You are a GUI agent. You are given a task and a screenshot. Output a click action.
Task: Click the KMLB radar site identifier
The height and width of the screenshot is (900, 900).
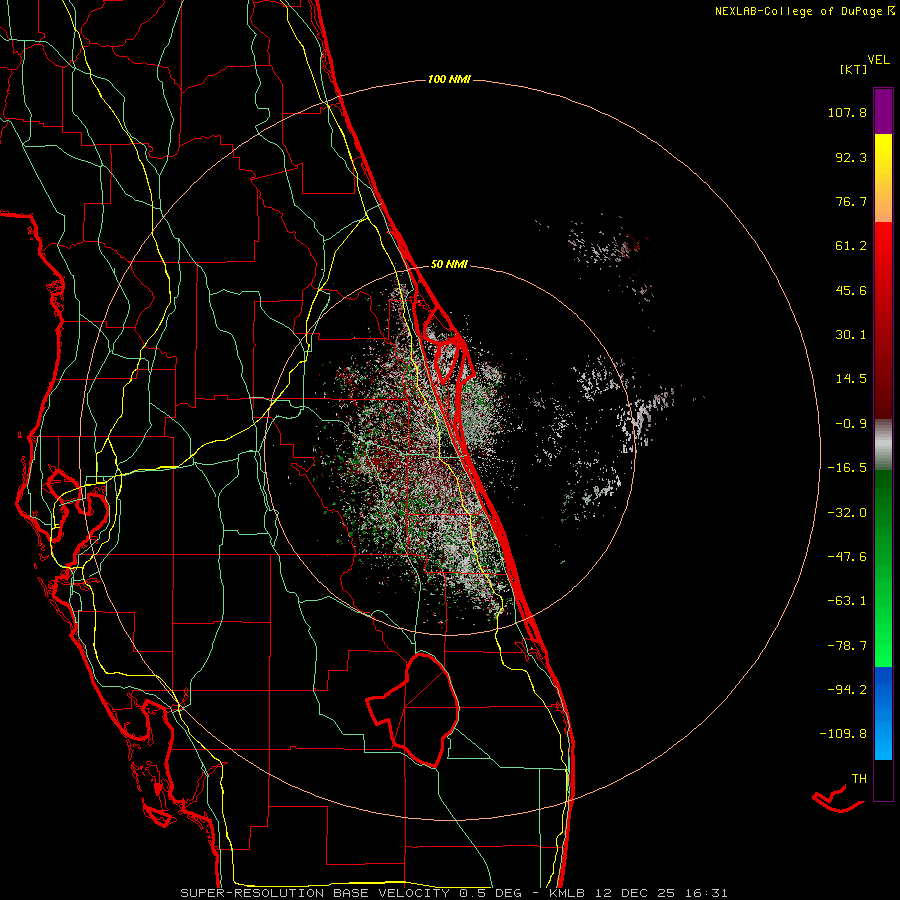568,893
